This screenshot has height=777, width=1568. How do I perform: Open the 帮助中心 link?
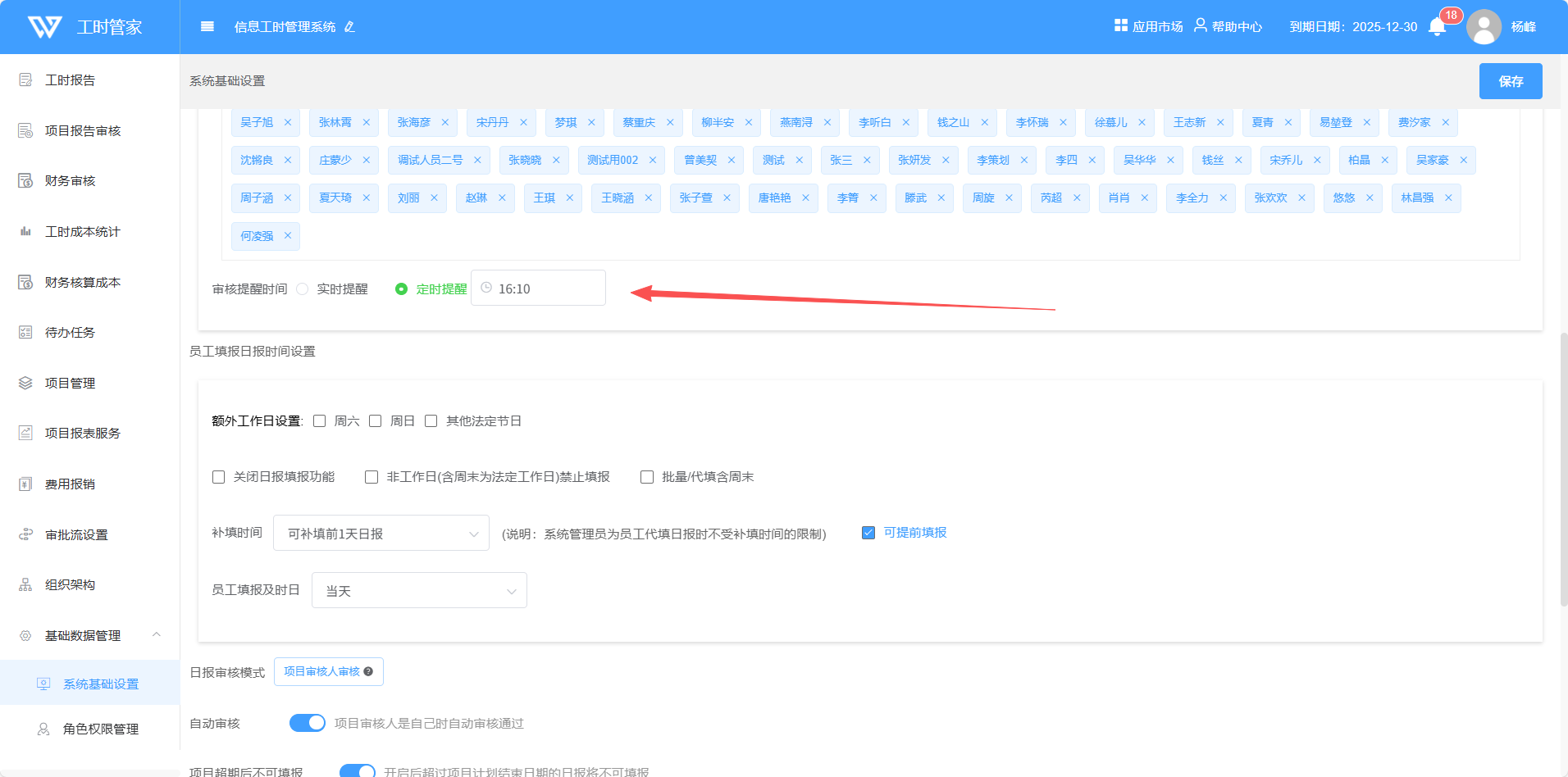tap(1228, 27)
